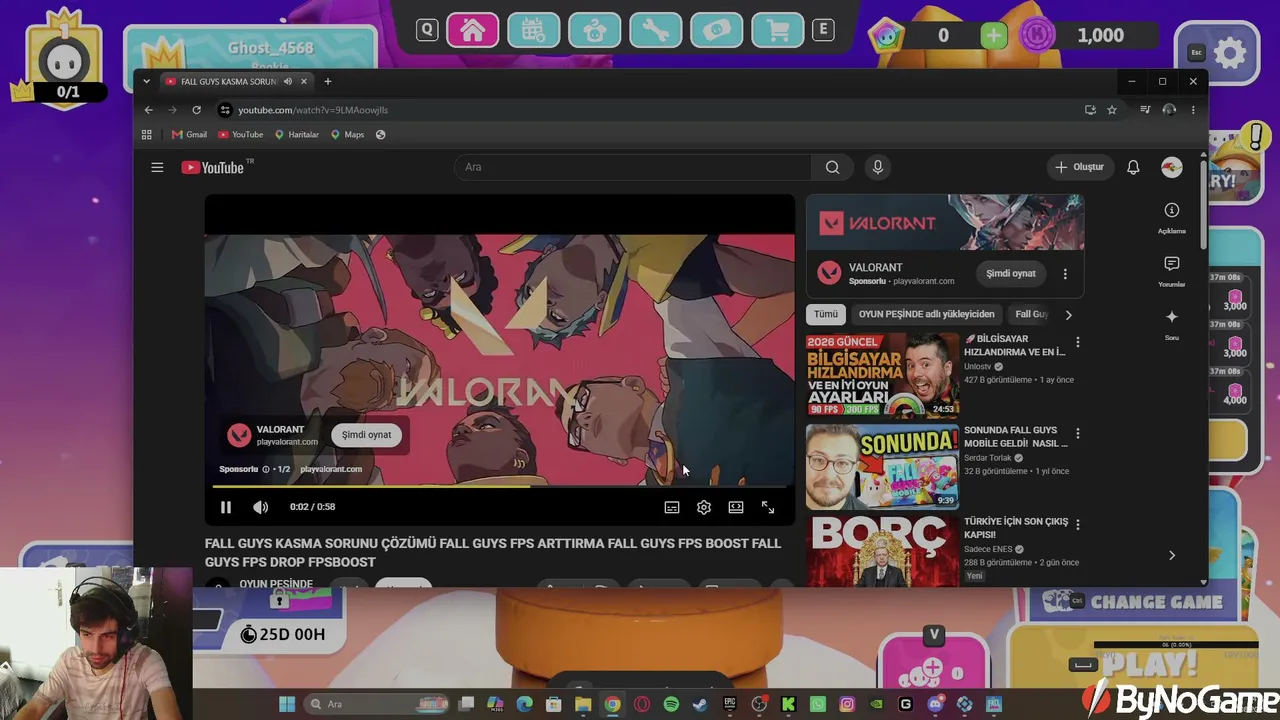Bookmark this page with the star
The image size is (1280, 720).
click(x=1112, y=110)
